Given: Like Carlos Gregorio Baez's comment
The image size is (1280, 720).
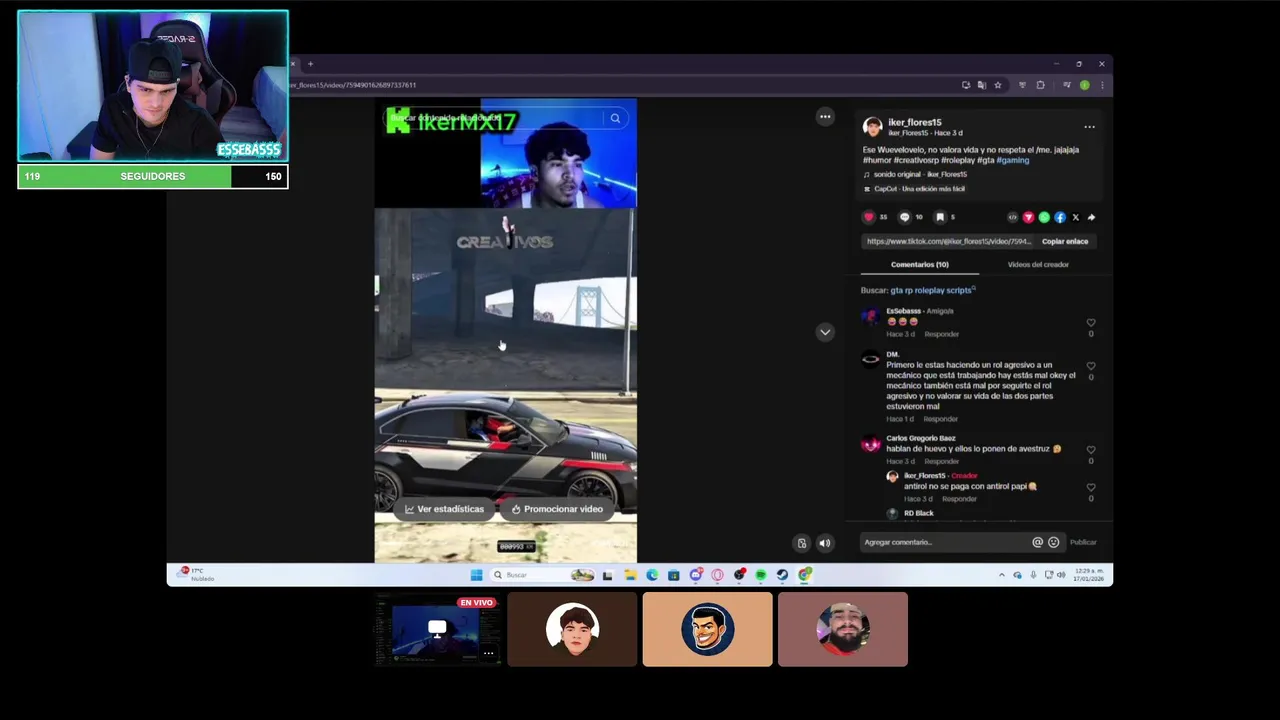Looking at the screenshot, I should pos(1091,450).
